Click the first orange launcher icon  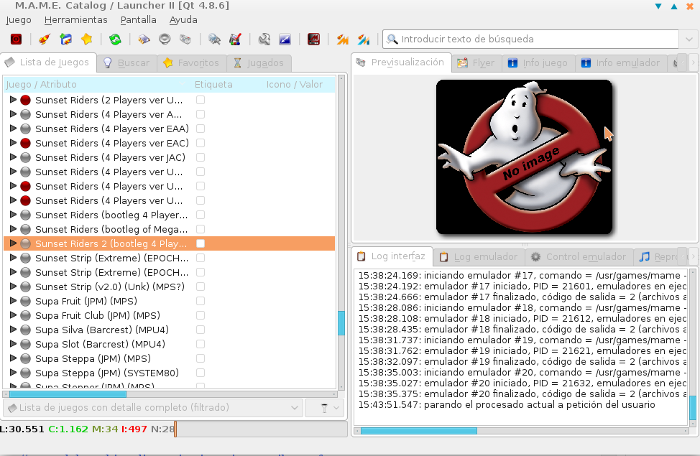(x=342, y=39)
